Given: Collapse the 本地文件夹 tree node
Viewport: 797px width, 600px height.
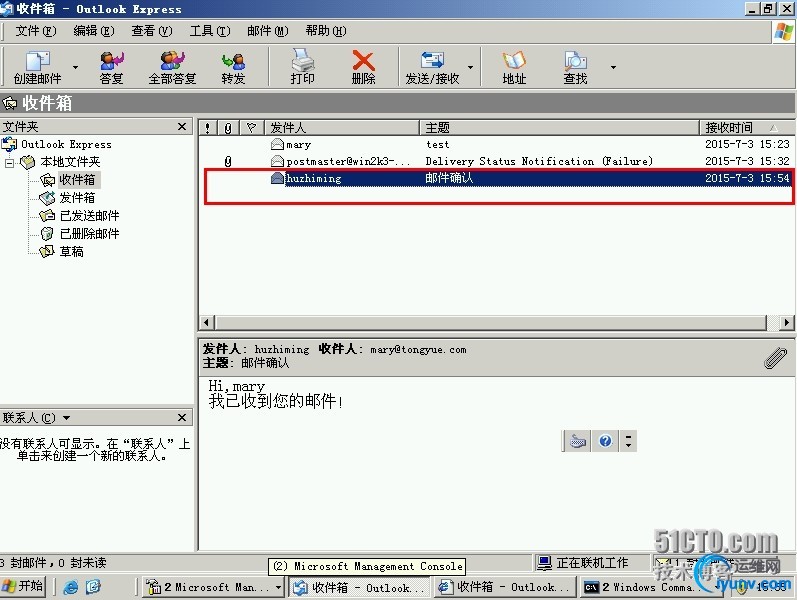Looking at the screenshot, I should pyautogui.click(x=9, y=163).
